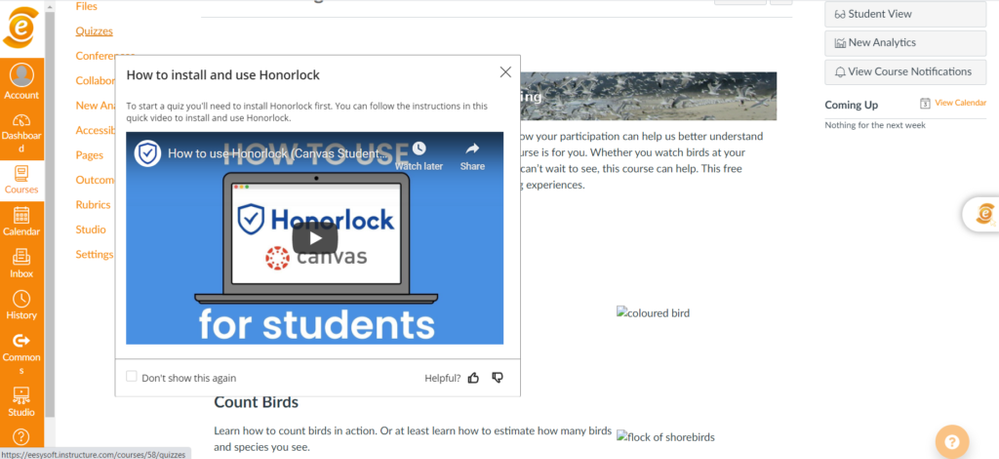Click Watch later on video
Screen dimensions: 999x459
point(418,154)
